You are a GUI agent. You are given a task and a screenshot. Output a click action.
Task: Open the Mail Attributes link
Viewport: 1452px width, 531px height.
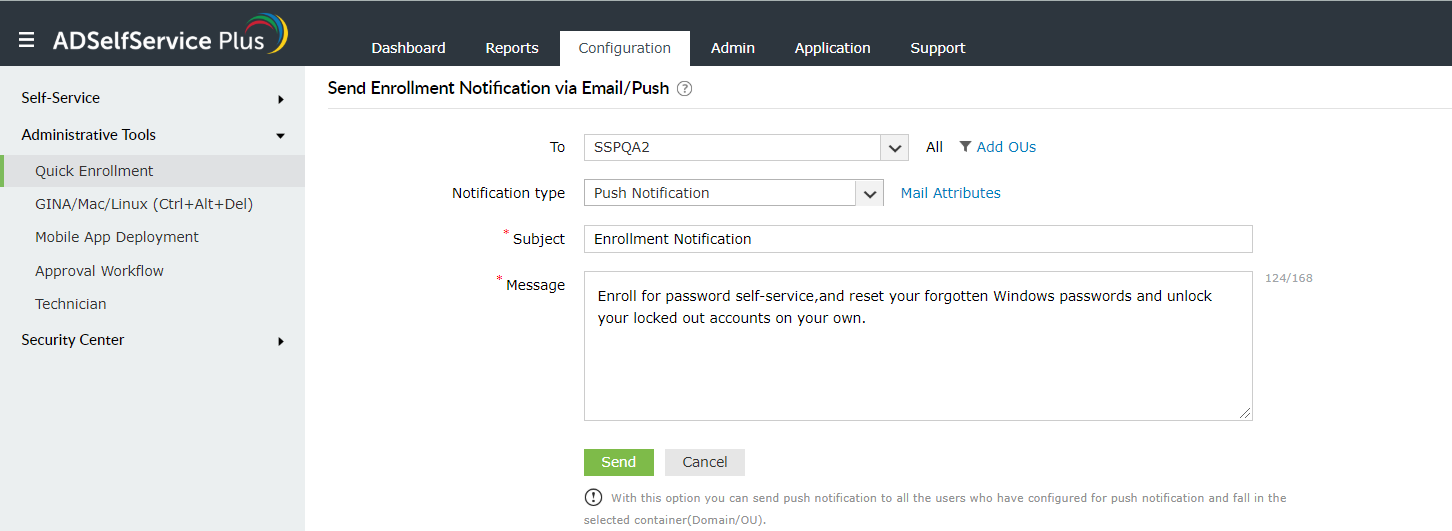pos(950,193)
